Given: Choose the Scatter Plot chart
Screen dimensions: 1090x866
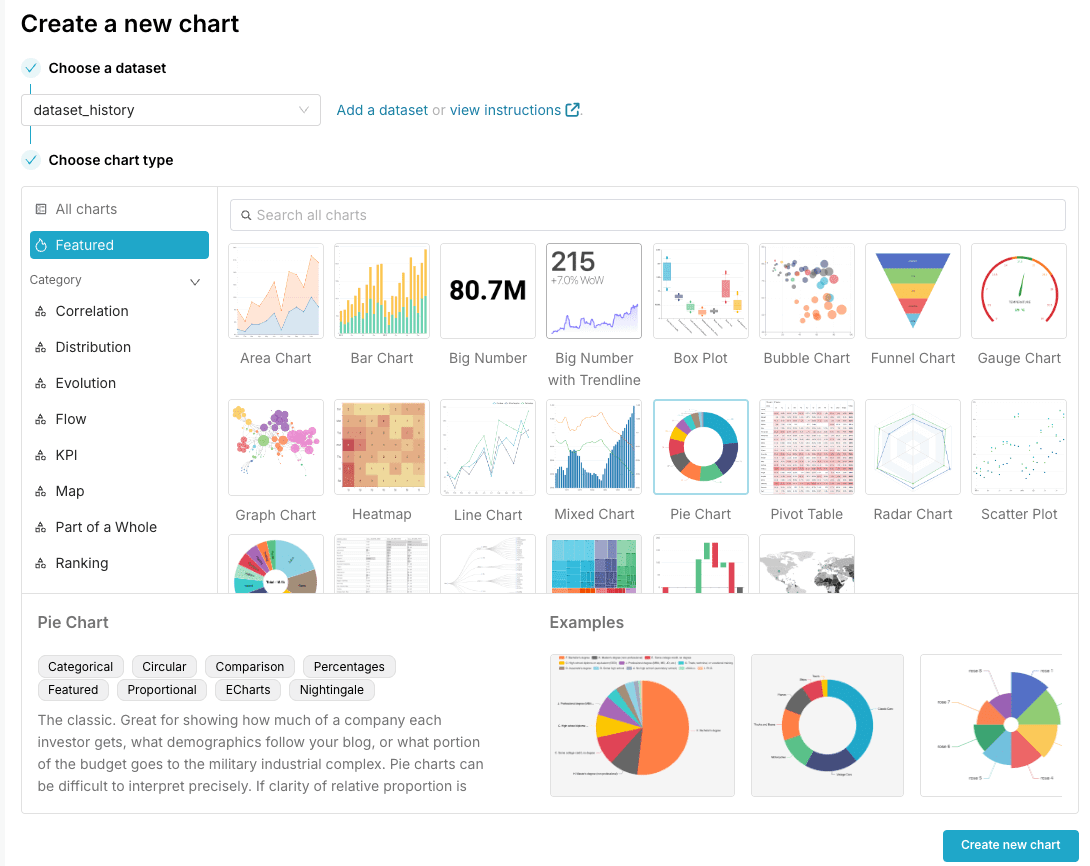Looking at the screenshot, I should [1019, 447].
